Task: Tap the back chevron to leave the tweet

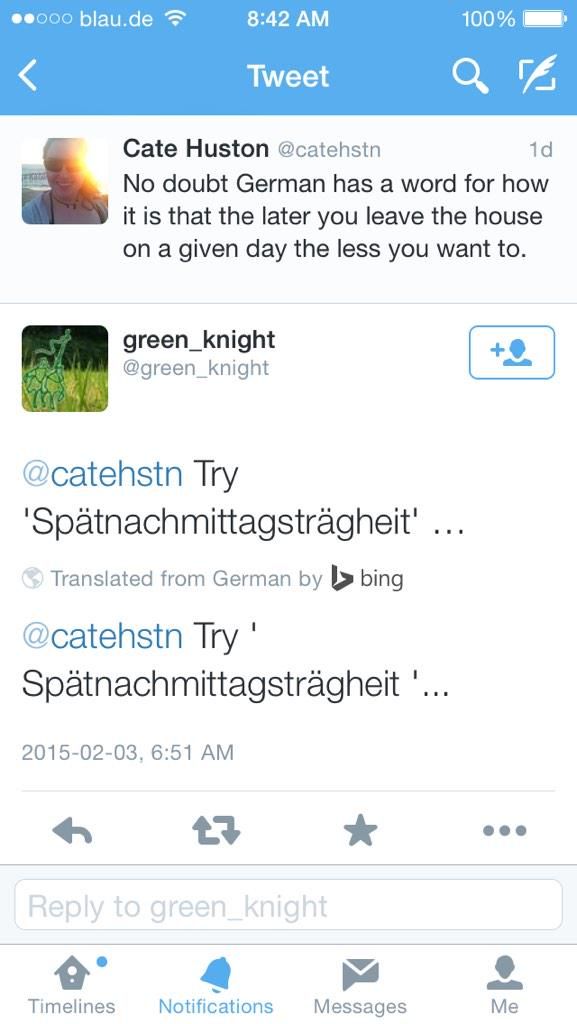Action: (x=29, y=75)
